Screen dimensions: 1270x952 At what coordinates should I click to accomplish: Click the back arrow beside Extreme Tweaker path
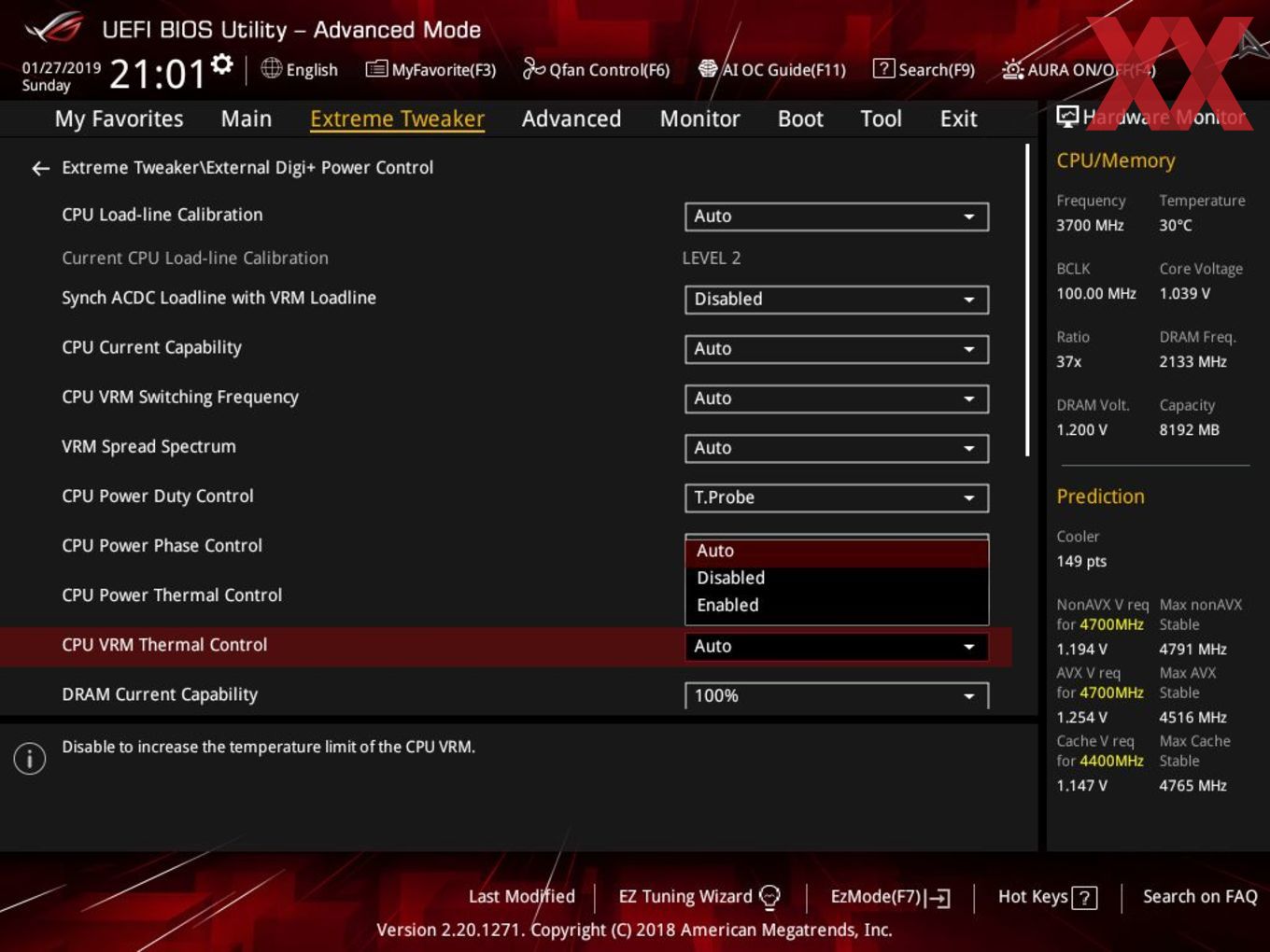[40, 168]
